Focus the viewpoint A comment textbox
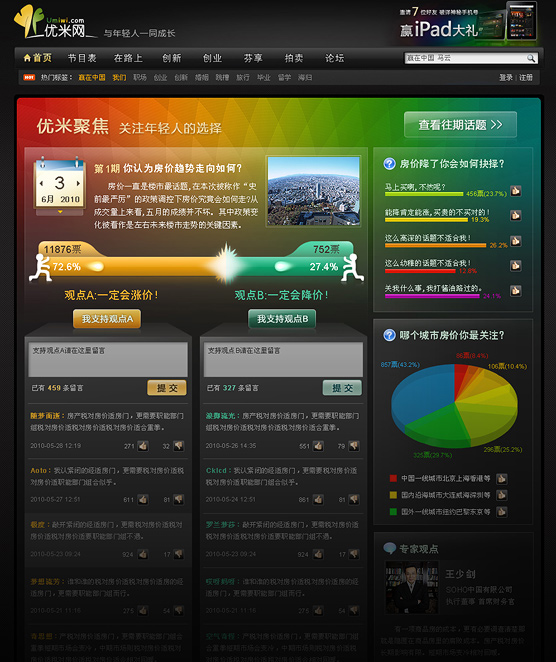 pos(108,359)
